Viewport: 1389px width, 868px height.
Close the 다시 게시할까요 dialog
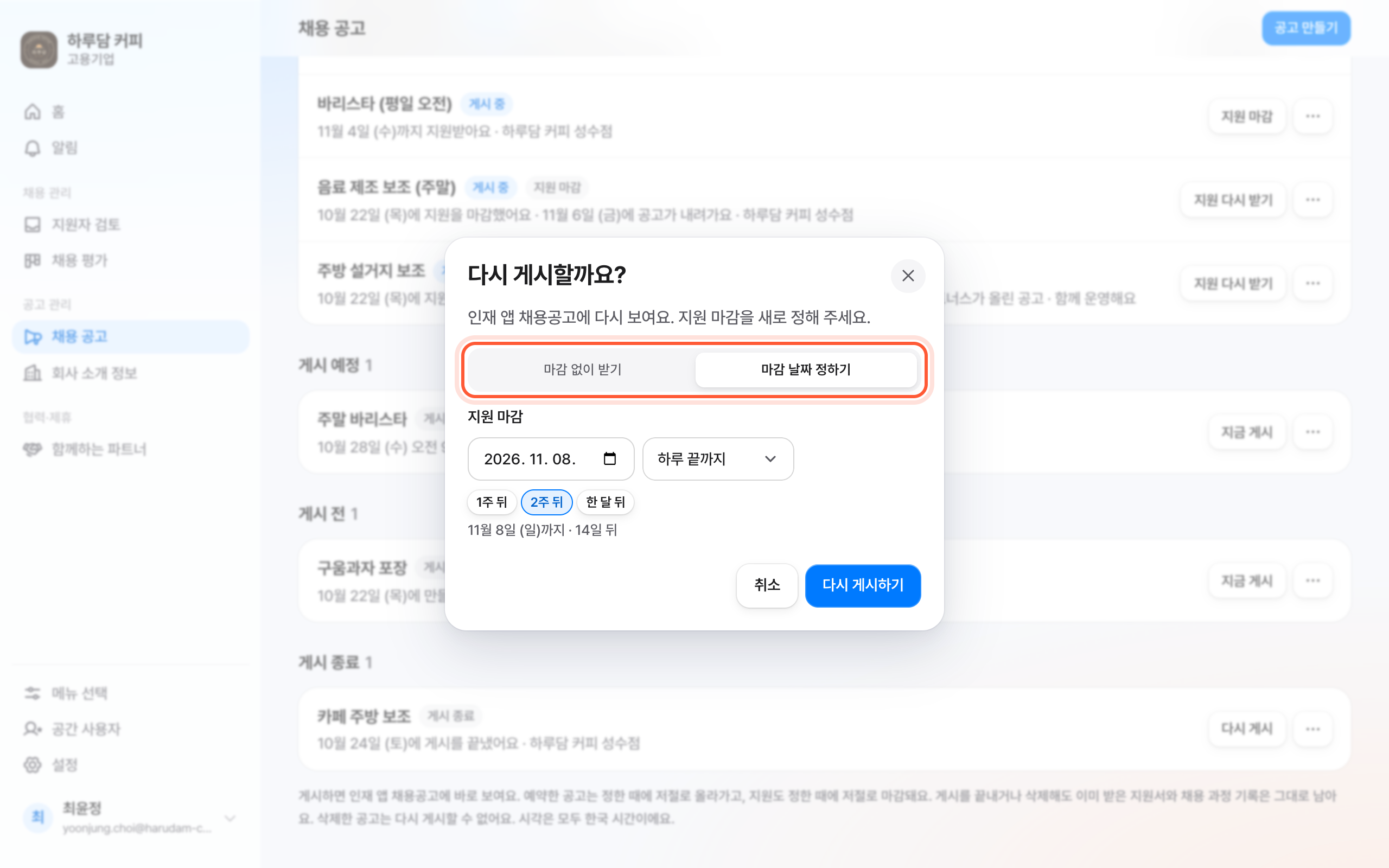(x=907, y=276)
